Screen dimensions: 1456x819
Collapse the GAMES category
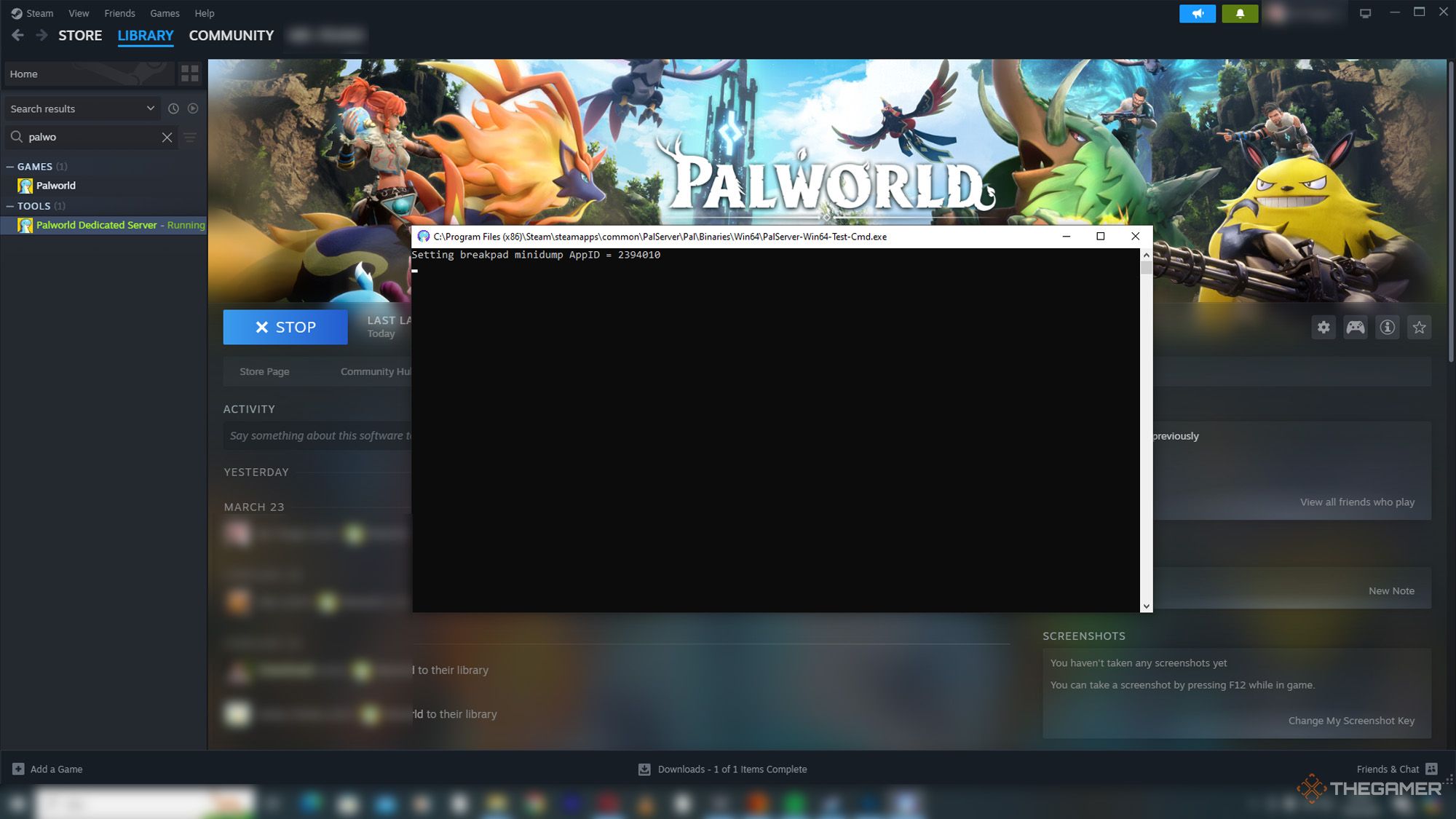coord(10,167)
